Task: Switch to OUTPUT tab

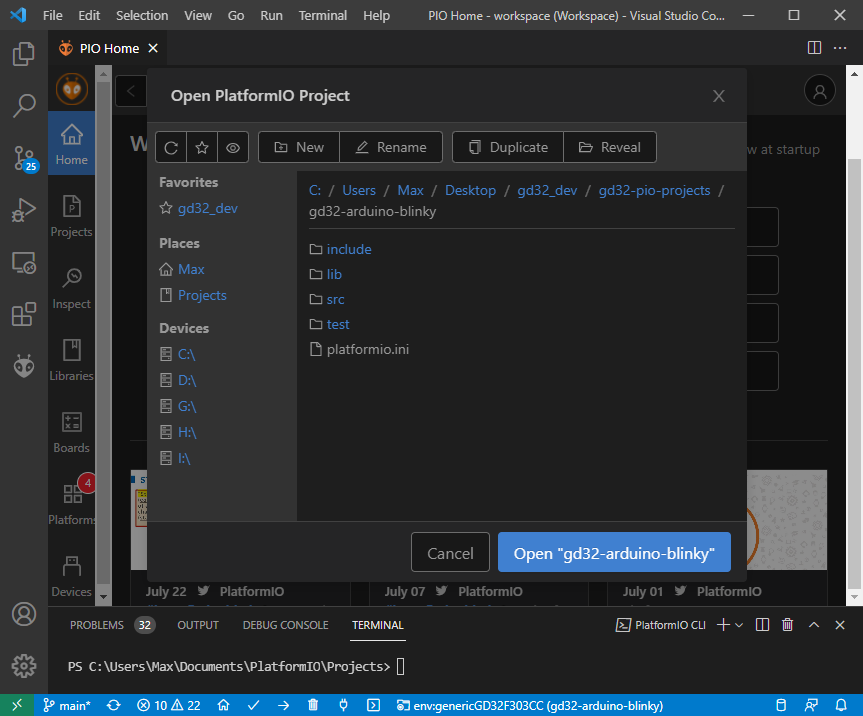Action: (x=198, y=625)
